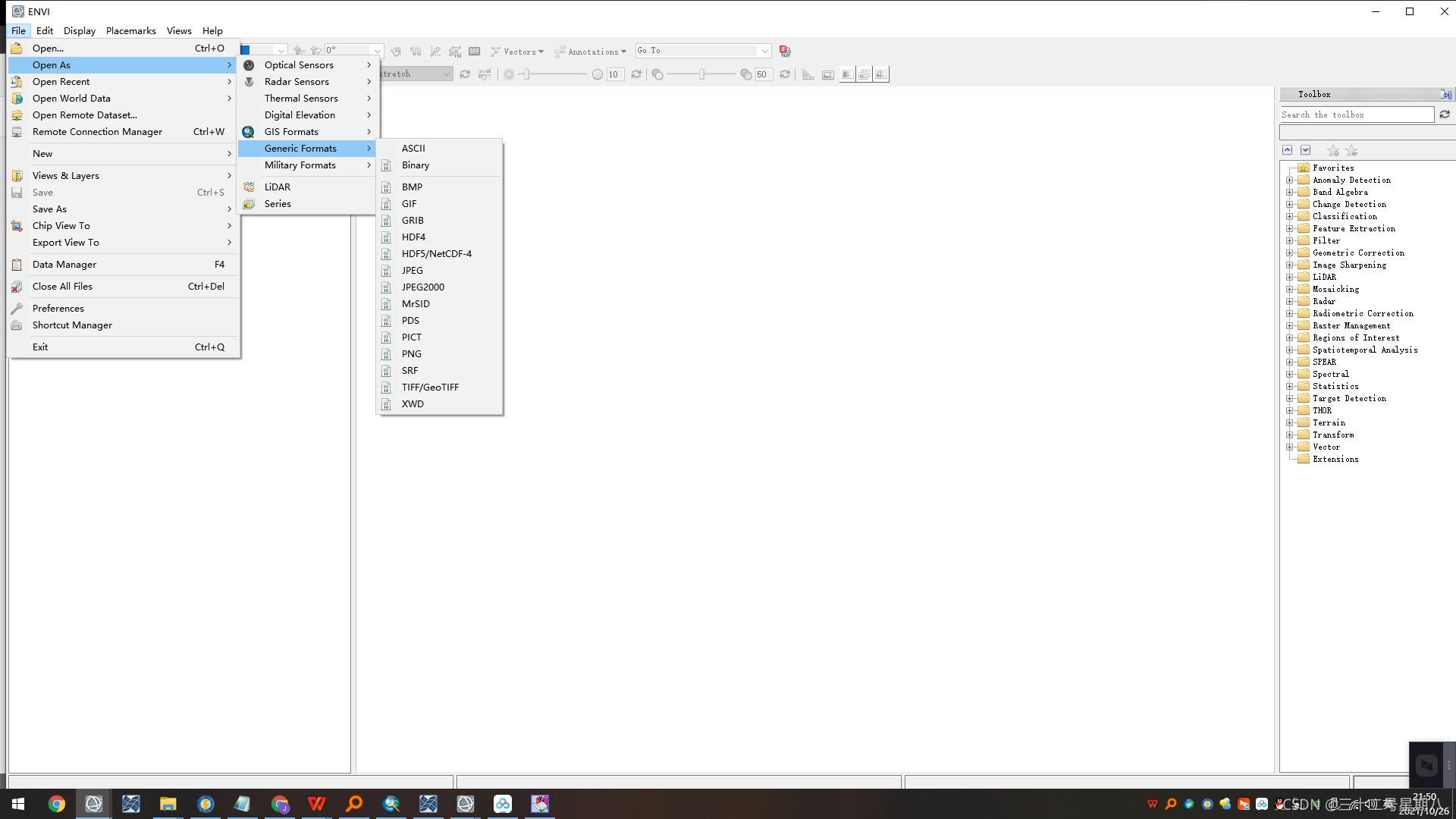1456x819 pixels.
Task: Choose LiDAR in Open As submenu
Action: pos(307,187)
